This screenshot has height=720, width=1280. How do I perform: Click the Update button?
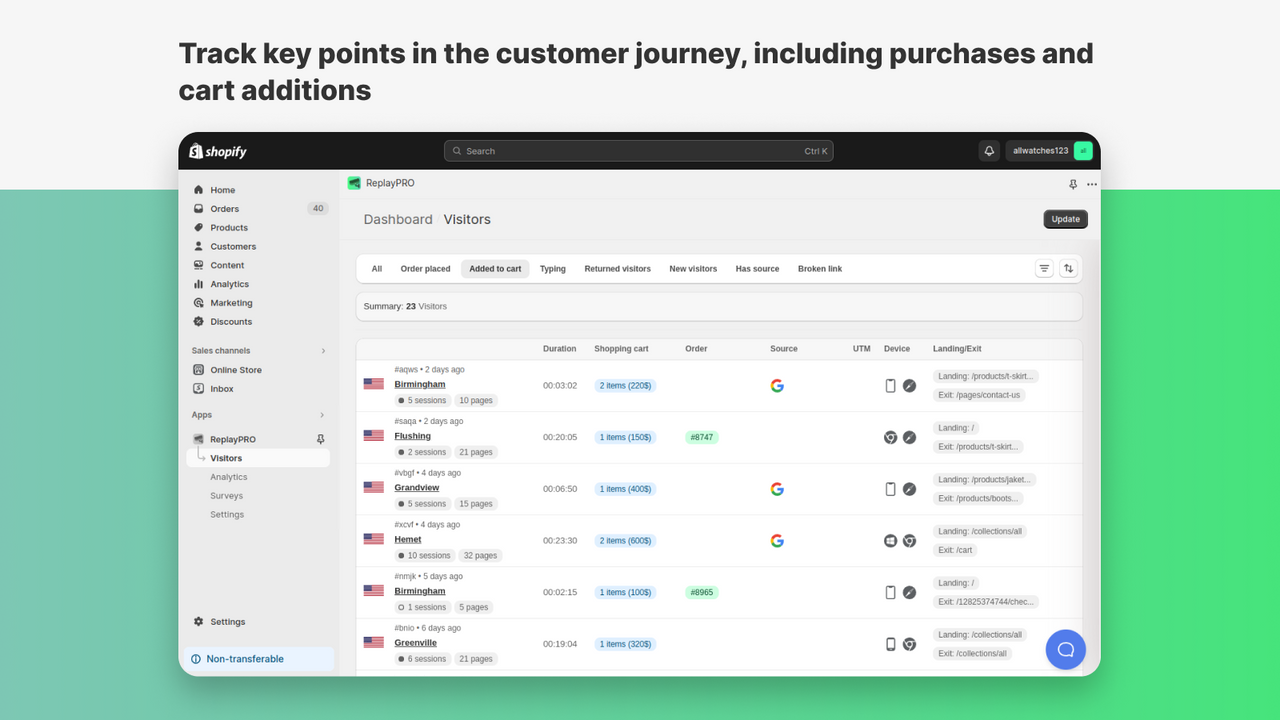point(1065,219)
